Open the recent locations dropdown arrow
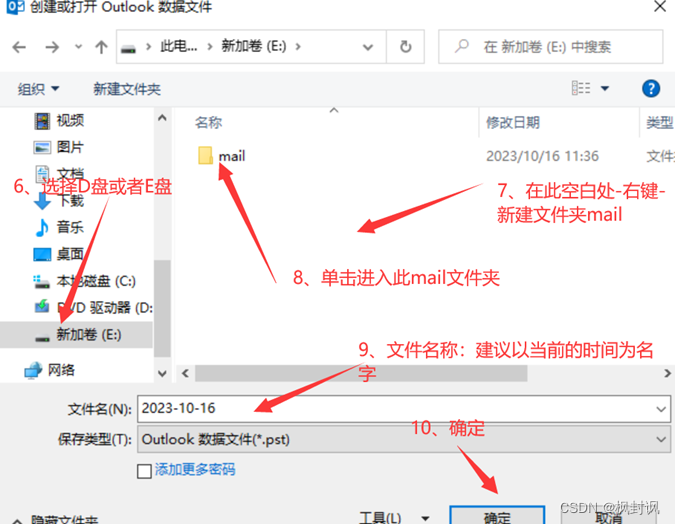Screen dimensions: 675x524 pyautogui.click(x=78, y=46)
